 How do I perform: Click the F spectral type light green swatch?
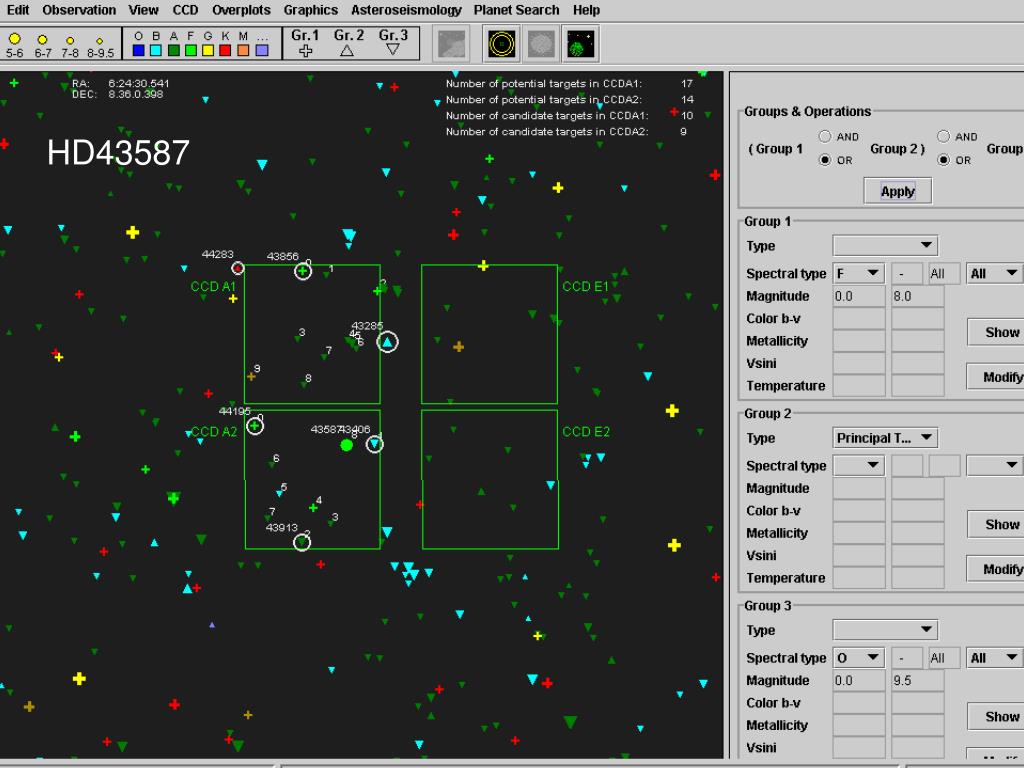(x=191, y=50)
